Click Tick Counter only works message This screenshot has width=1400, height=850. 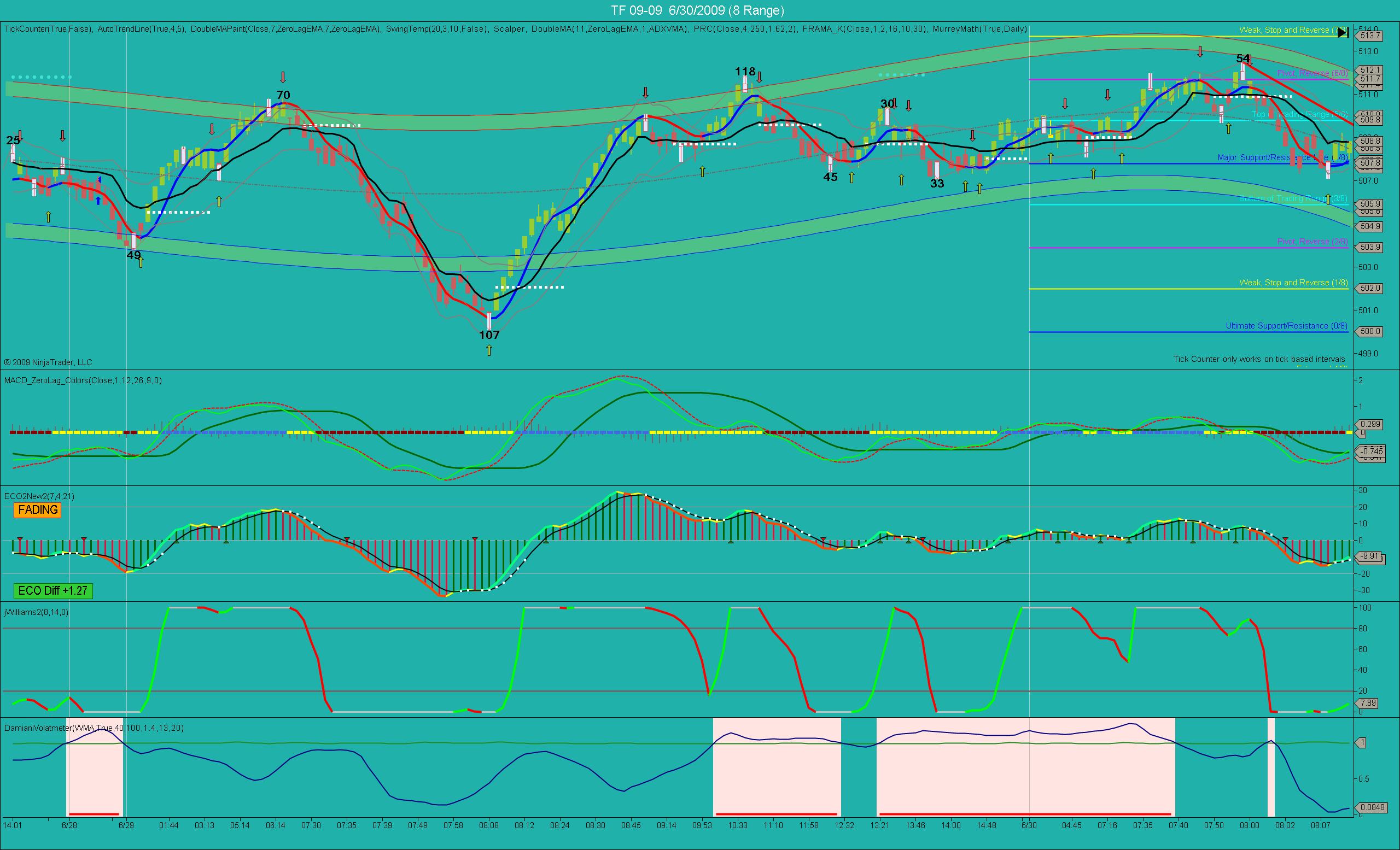(x=1259, y=360)
